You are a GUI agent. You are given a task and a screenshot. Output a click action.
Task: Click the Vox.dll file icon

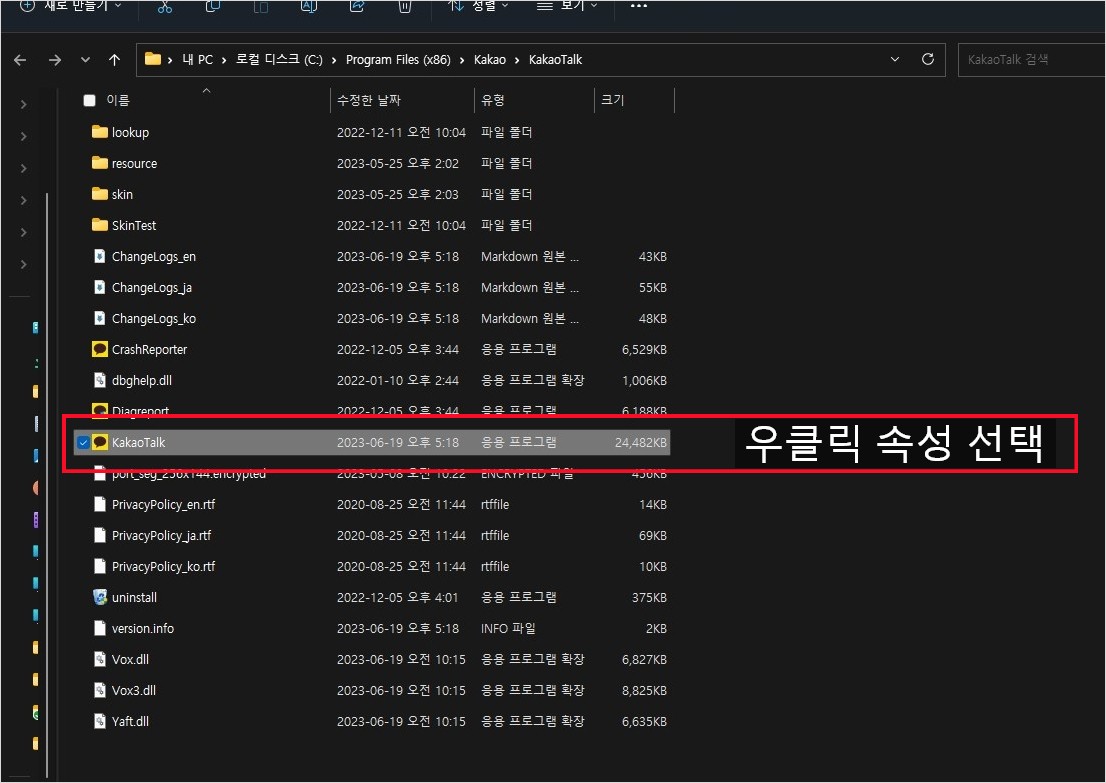point(99,660)
